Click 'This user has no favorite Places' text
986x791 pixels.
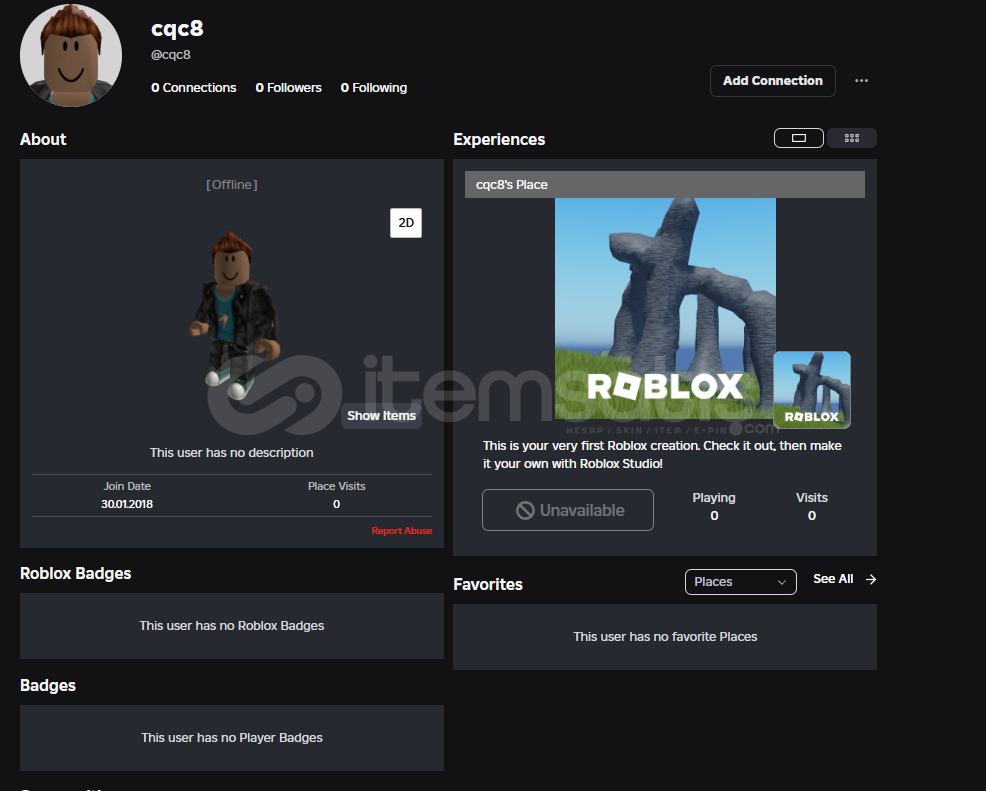coord(665,636)
